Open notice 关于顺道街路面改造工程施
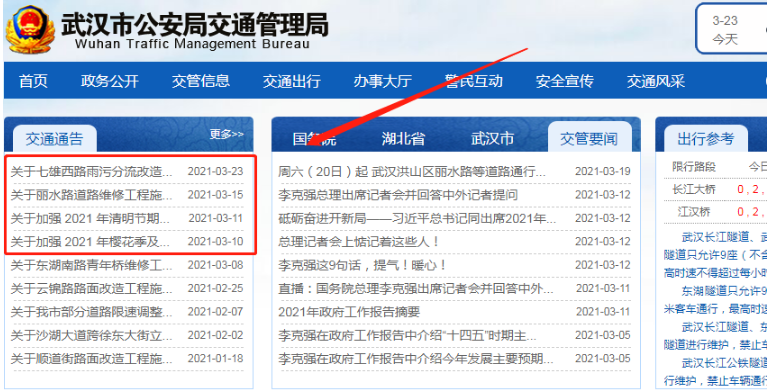This screenshot has width=769, height=390. pyautogui.click(x=92, y=359)
